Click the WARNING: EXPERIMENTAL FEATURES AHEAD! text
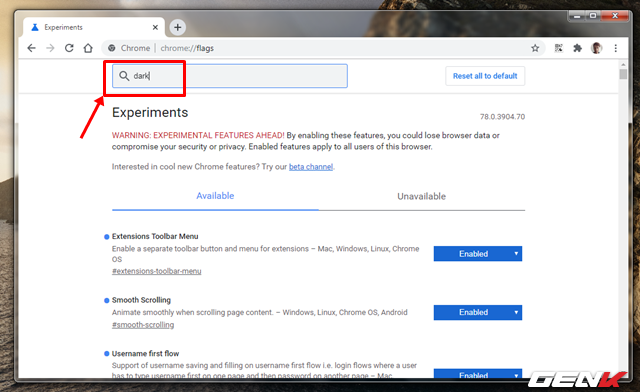Screen dimensions: 640x392 pyautogui.click(x=198, y=136)
